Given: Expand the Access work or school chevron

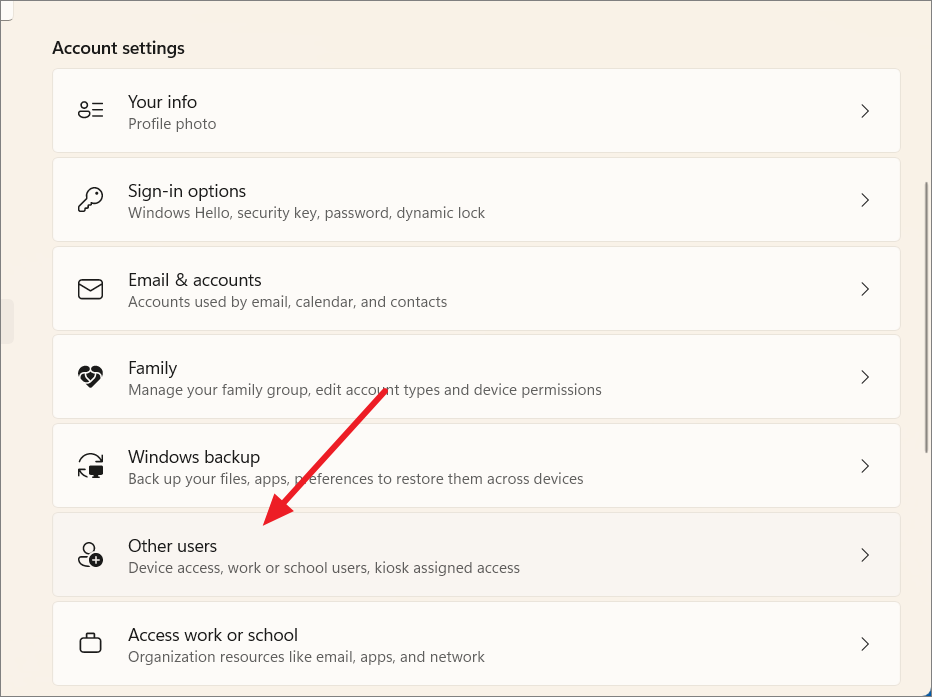Looking at the screenshot, I should pyautogui.click(x=865, y=644).
